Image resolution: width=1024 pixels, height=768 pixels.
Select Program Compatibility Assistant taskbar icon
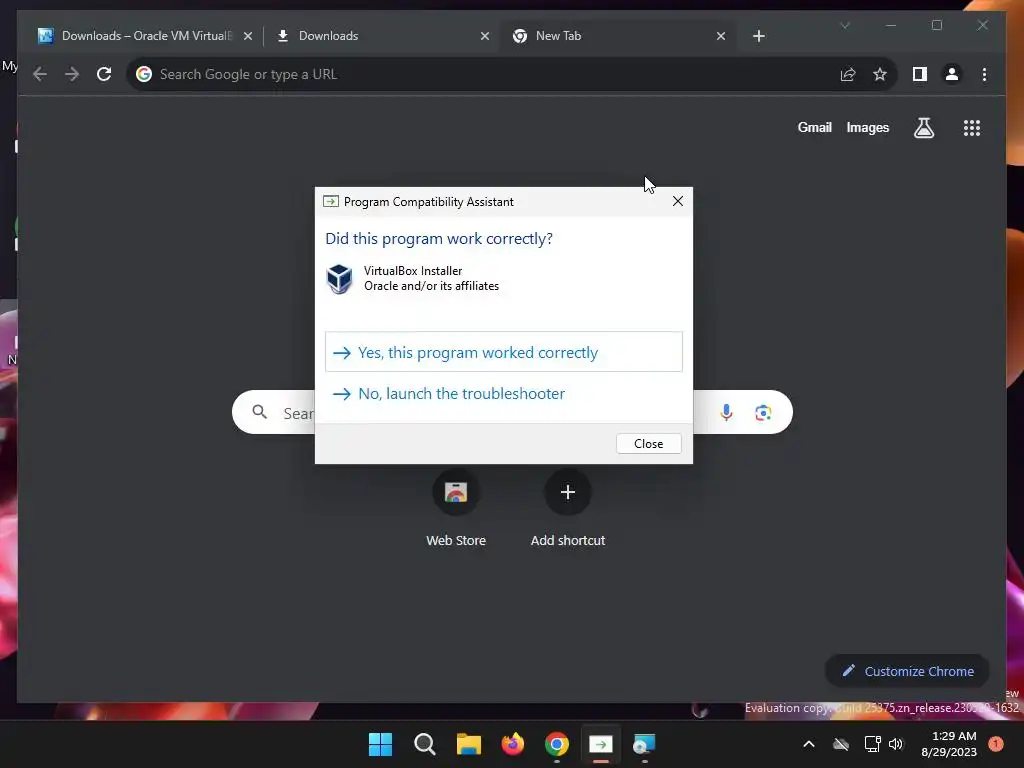(x=601, y=744)
